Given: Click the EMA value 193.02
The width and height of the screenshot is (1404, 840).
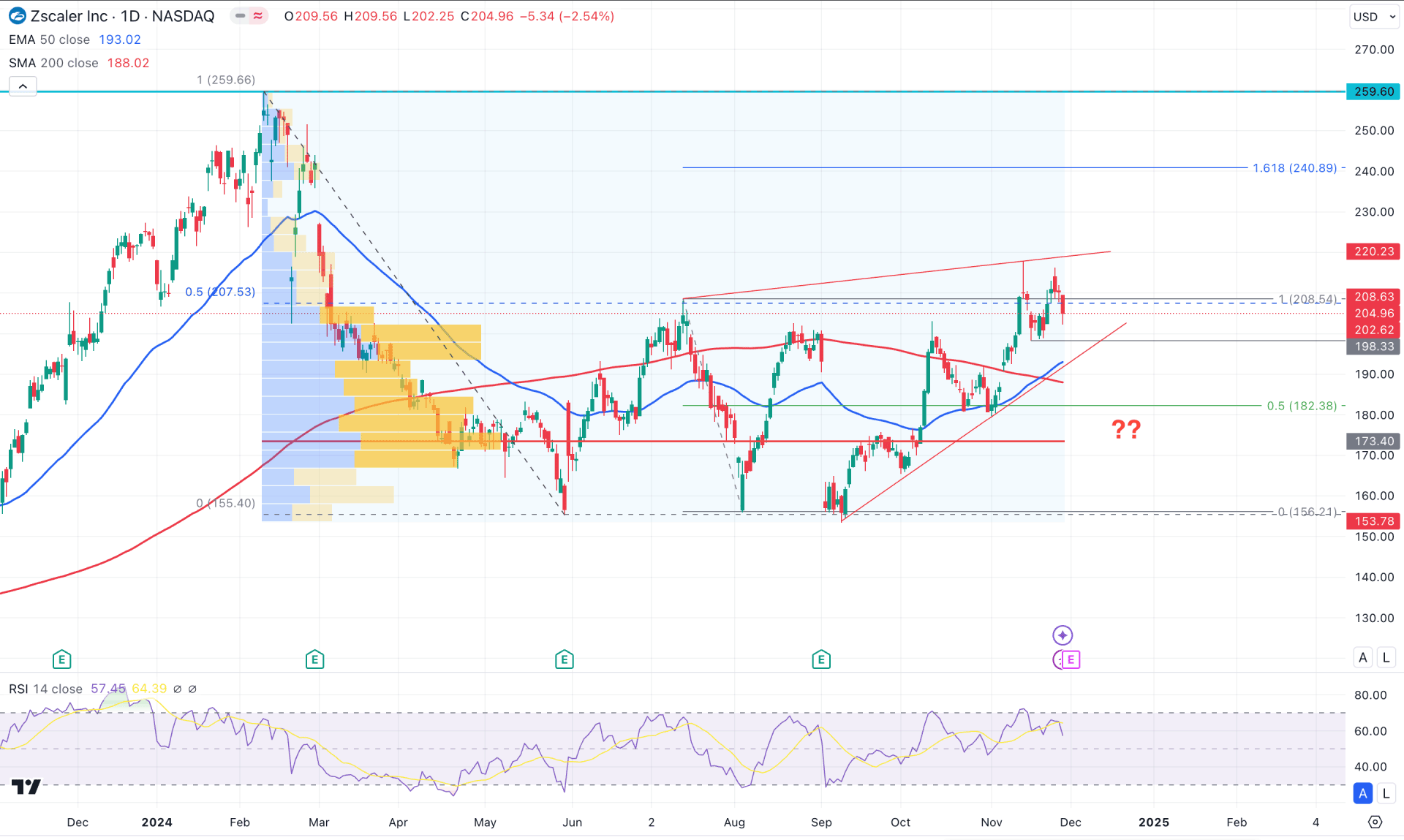Looking at the screenshot, I should (x=120, y=39).
